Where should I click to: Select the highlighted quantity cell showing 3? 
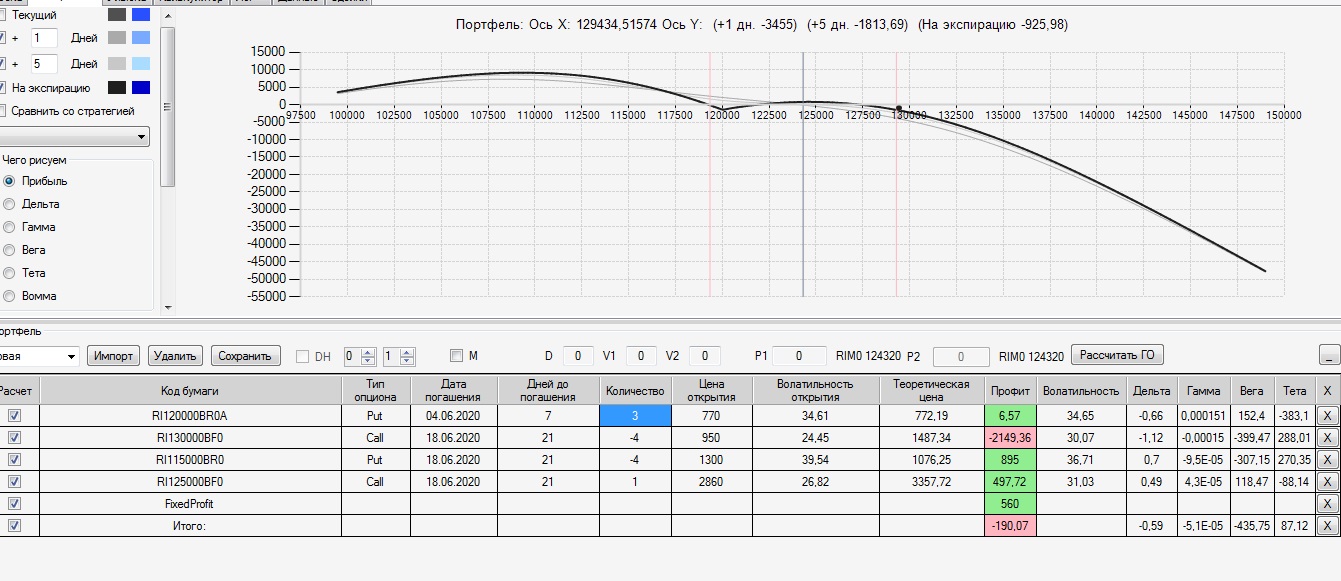click(x=635, y=415)
